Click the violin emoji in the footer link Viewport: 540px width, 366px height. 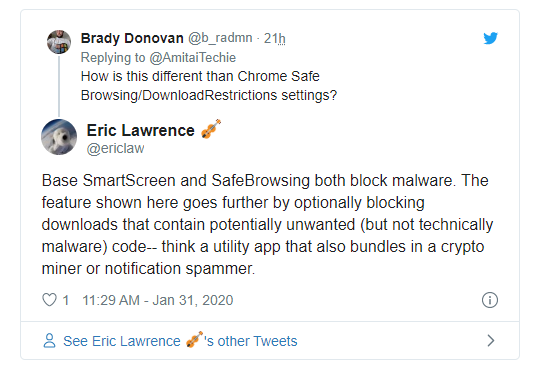point(194,339)
